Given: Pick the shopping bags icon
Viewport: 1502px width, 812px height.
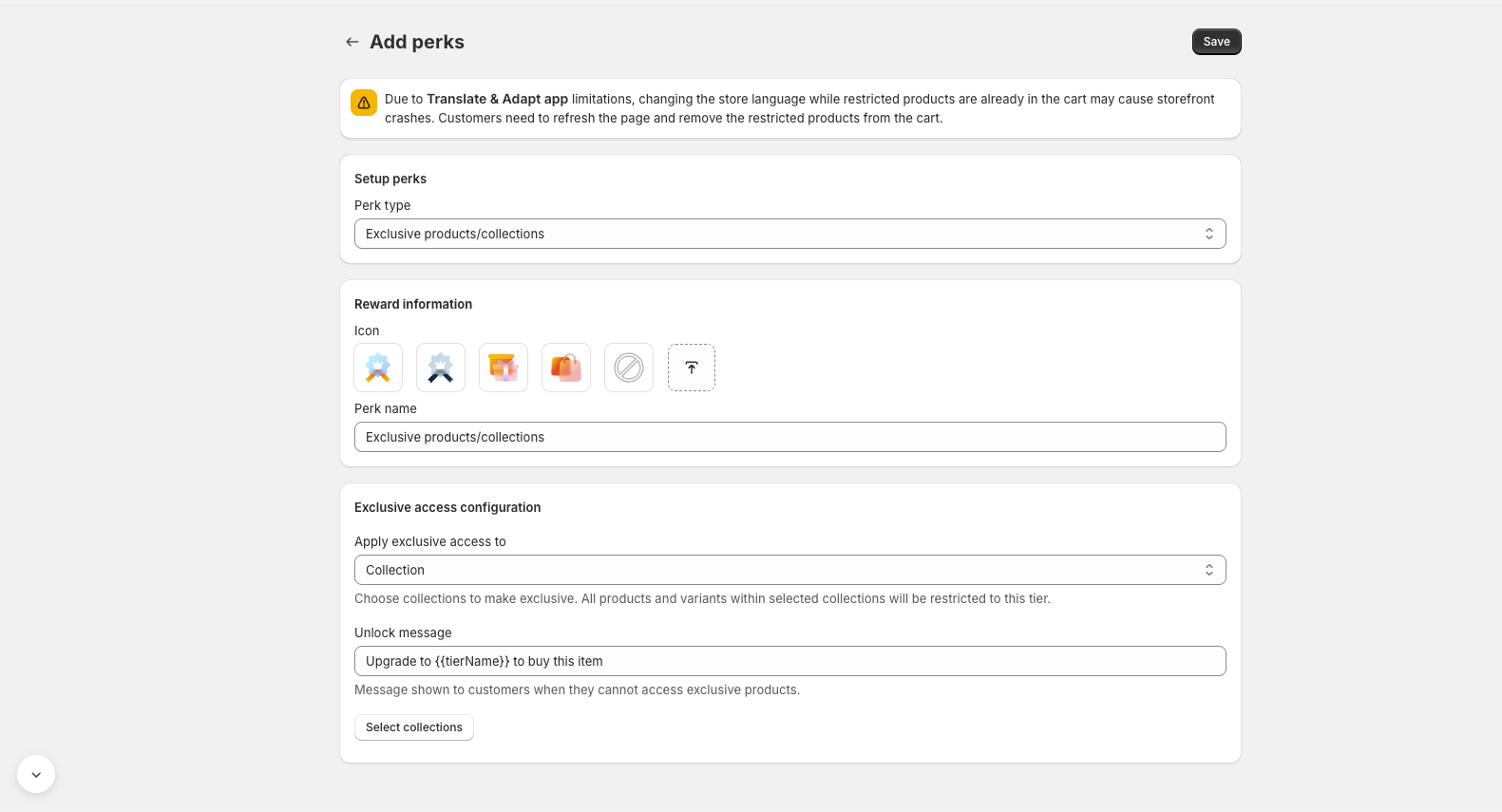Looking at the screenshot, I should click(x=566, y=368).
